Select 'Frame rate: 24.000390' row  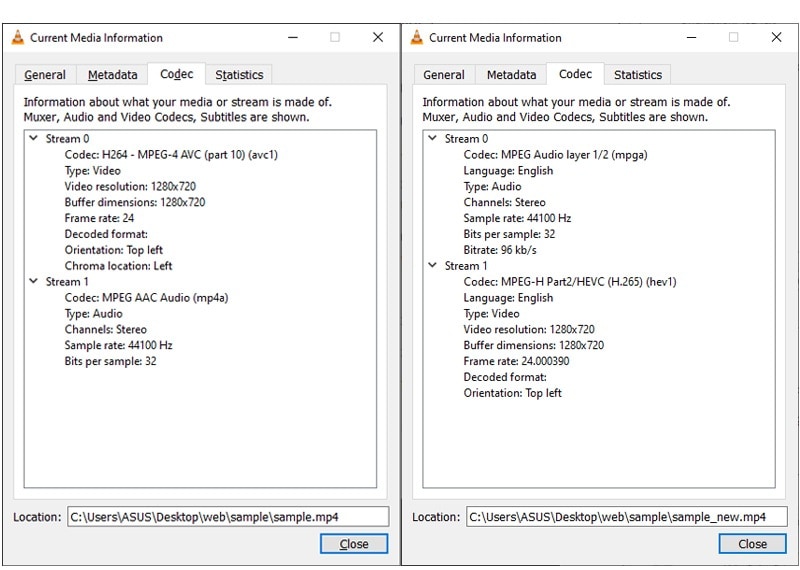coord(516,361)
